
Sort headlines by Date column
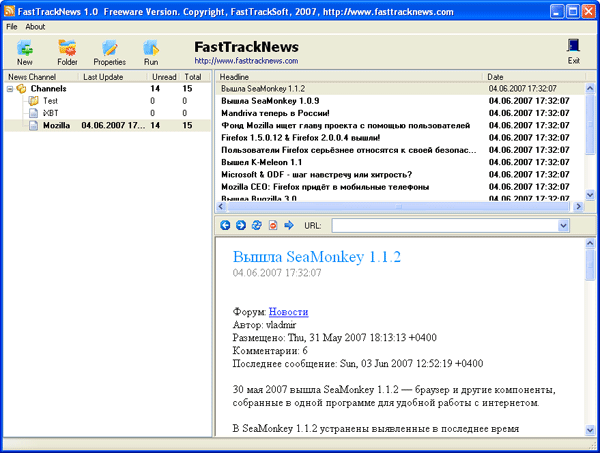[534, 77]
